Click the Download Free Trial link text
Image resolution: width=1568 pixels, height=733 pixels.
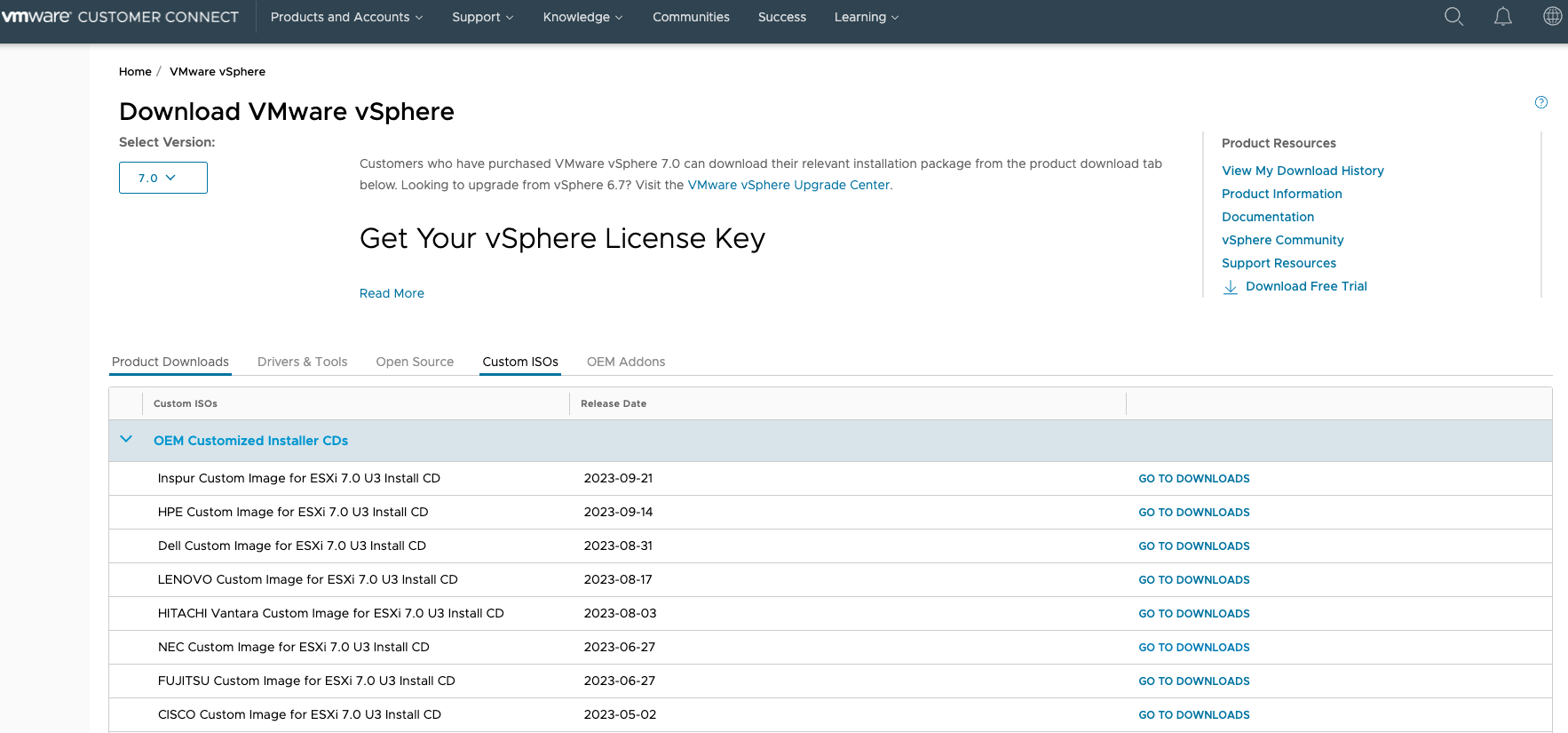1306,286
